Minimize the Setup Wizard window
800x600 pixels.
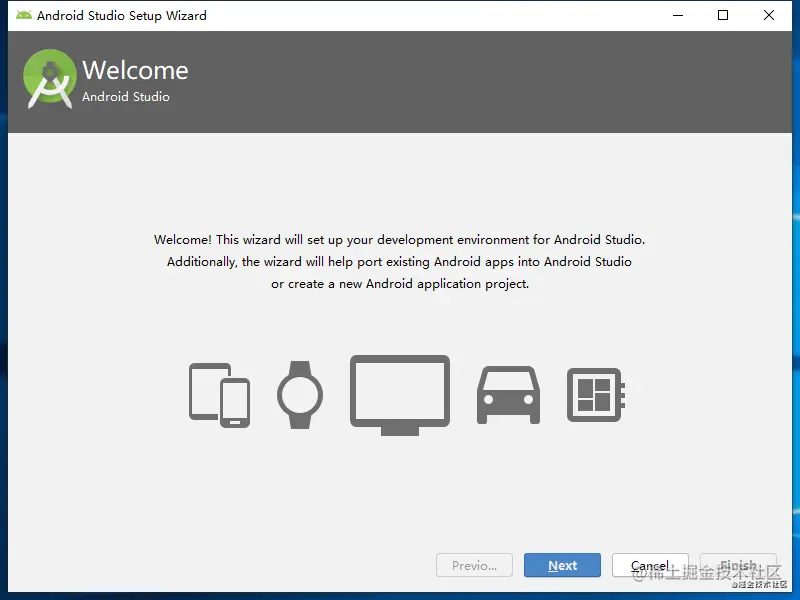pos(678,15)
